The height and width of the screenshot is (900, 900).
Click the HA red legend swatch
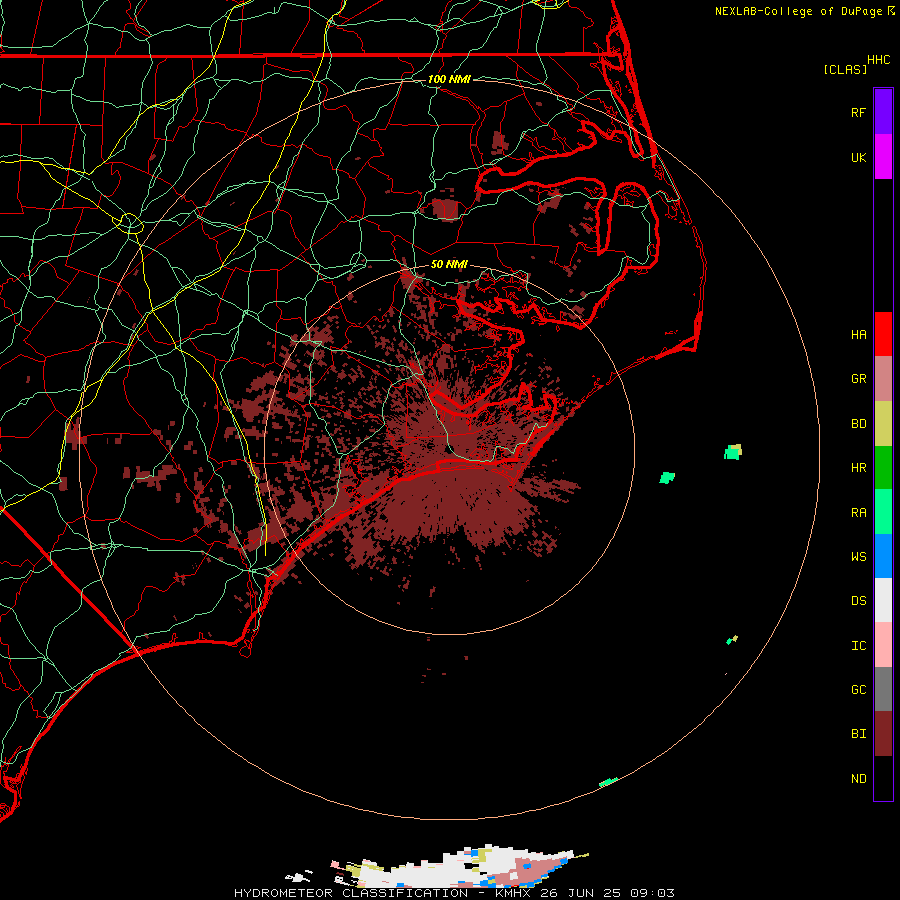coord(883,334)
